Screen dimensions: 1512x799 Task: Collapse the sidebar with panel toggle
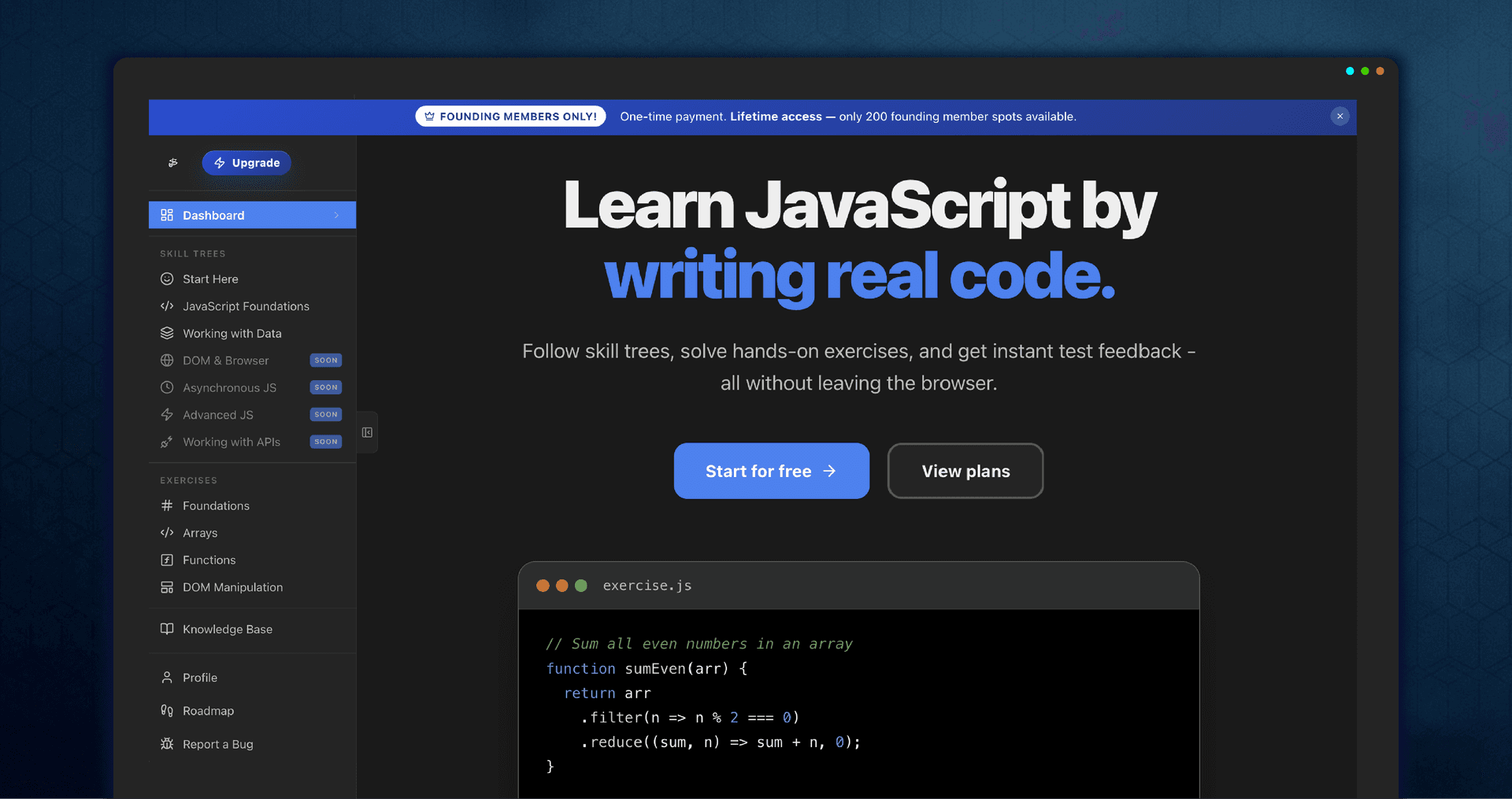point(367,432)
